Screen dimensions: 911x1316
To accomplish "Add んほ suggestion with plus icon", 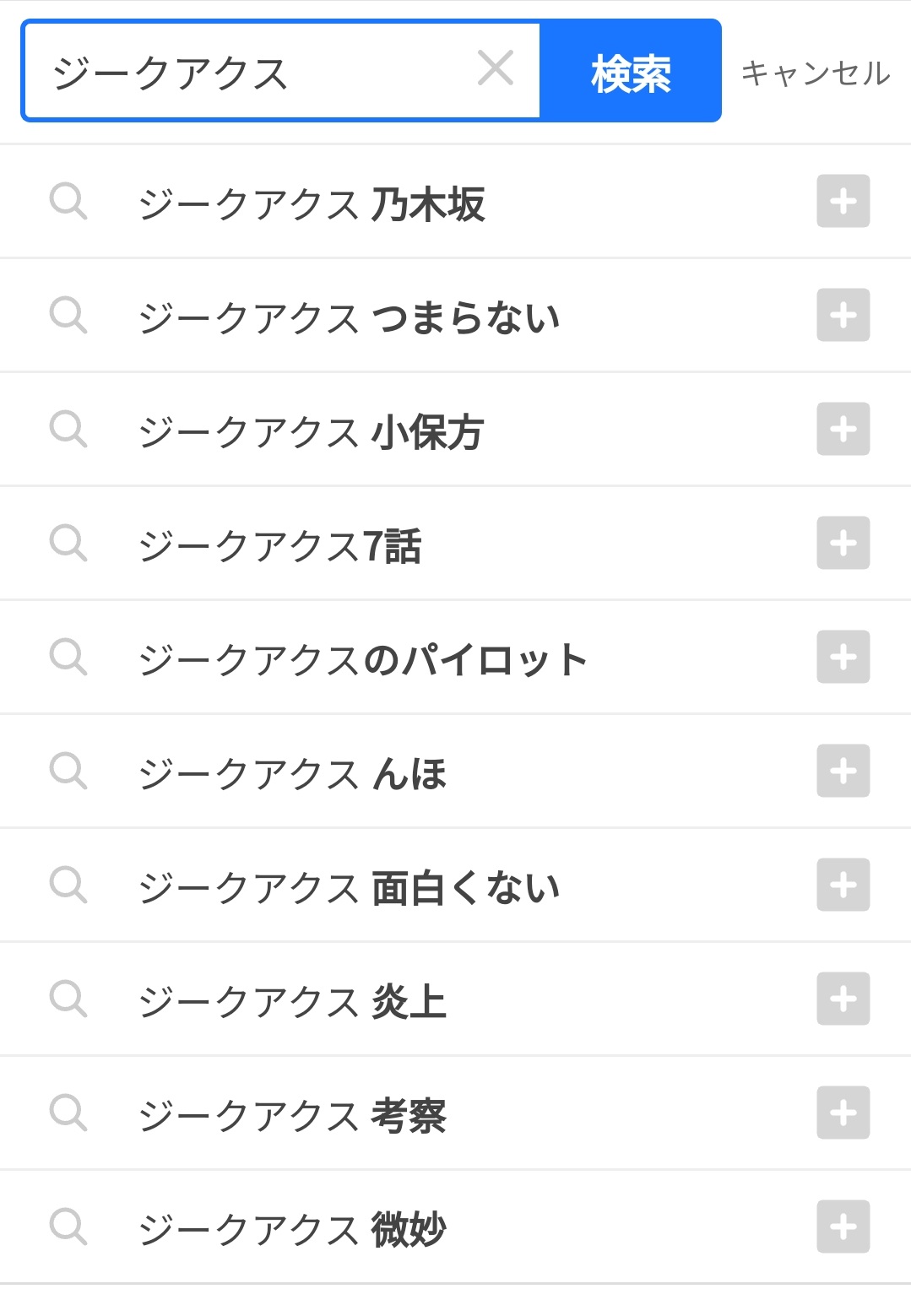I will (x=843, y=771).
